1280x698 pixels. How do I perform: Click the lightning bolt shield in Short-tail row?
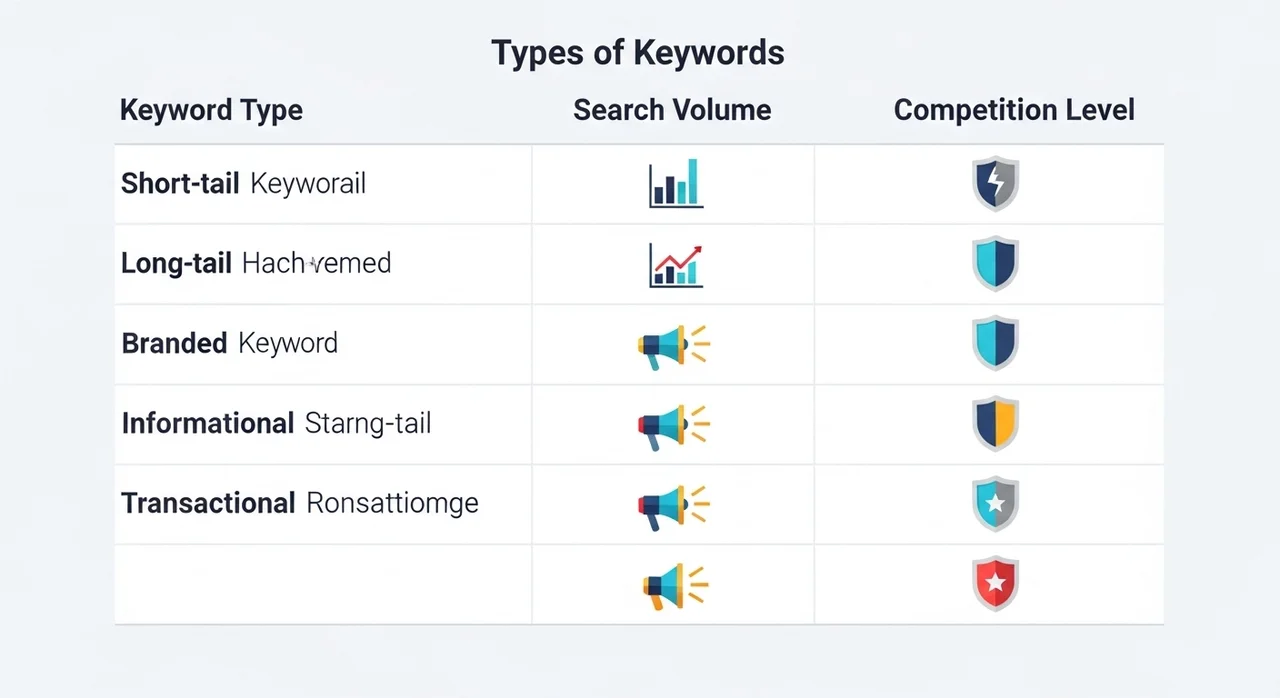pyautogui.click(x=995, y=184)
